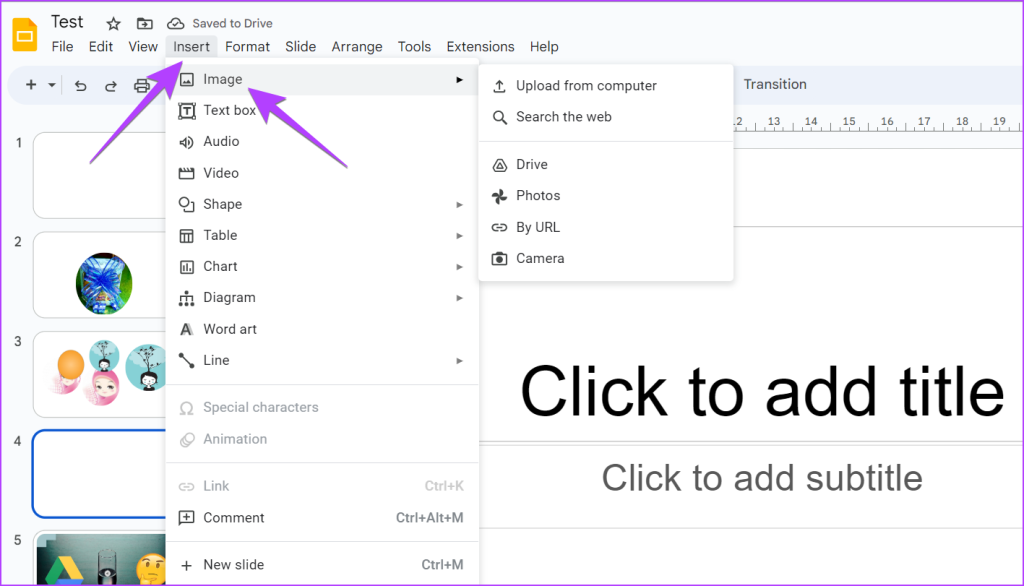Image resolution: width=1024 pixels, height=586 pixels.
Task: Star the Test presentation
Action: 113,23
